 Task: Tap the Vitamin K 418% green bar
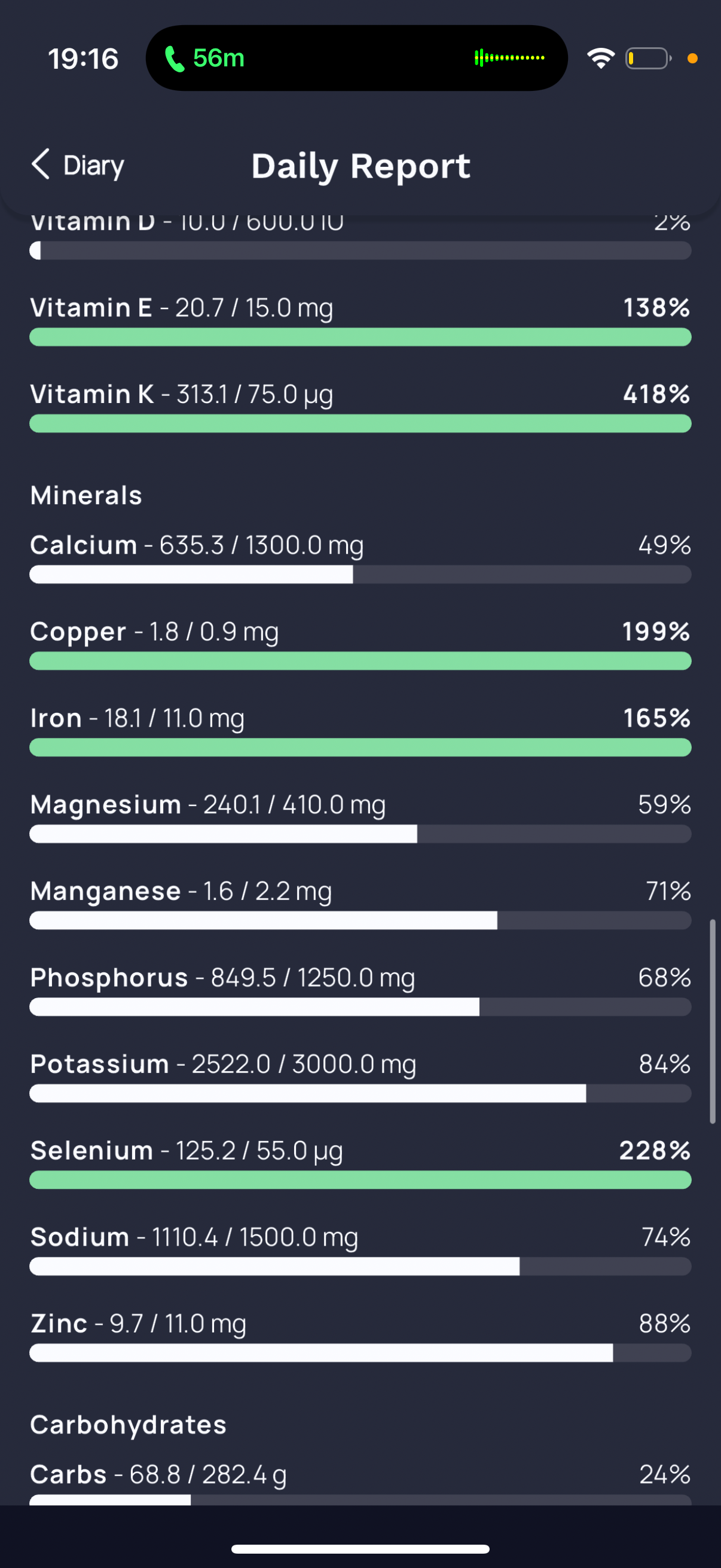[x=360, y=423]
